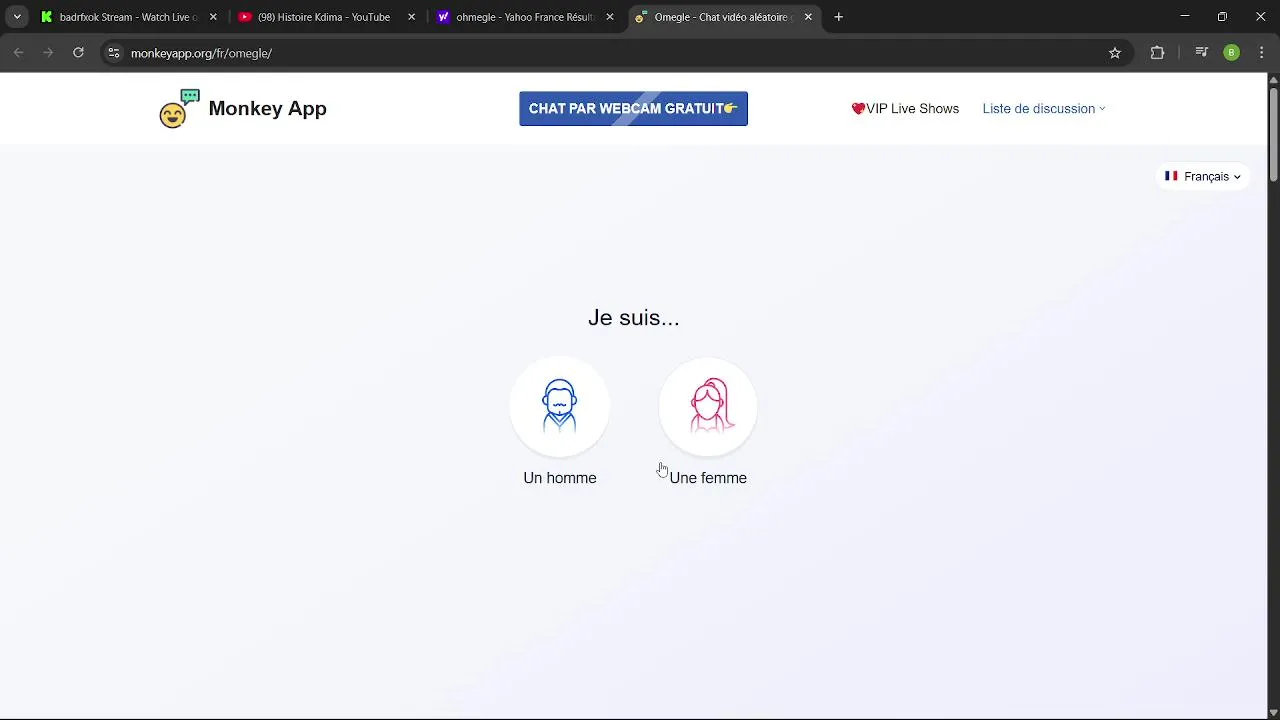Close the badrfxok Stream tab

click(x=213, y=17)
